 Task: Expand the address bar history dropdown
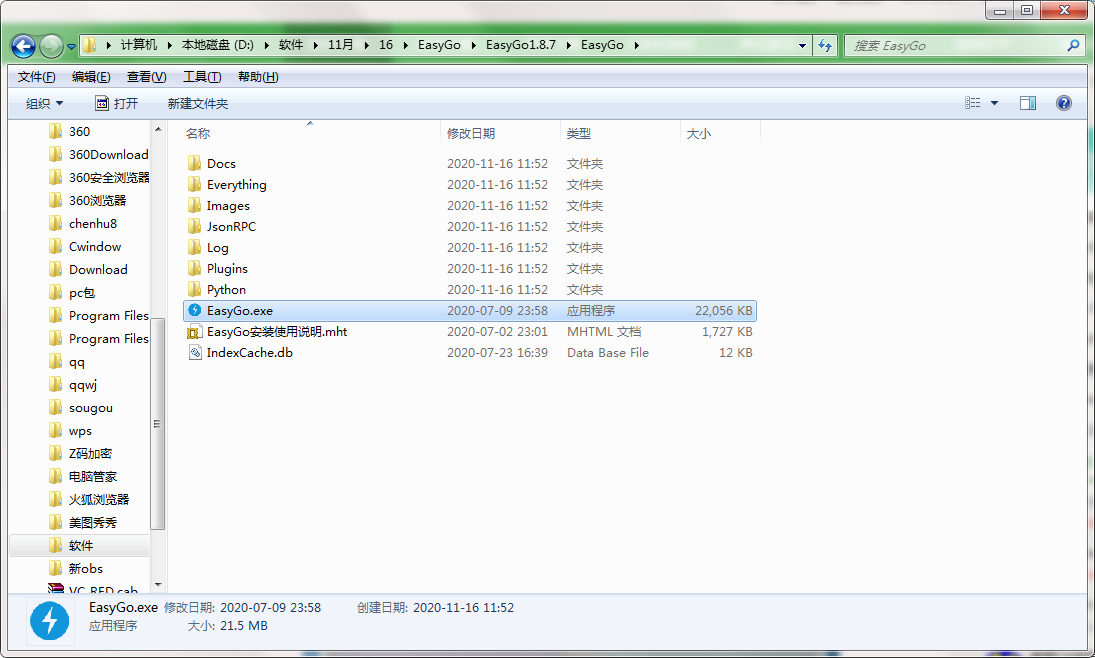tap(802, 45)
